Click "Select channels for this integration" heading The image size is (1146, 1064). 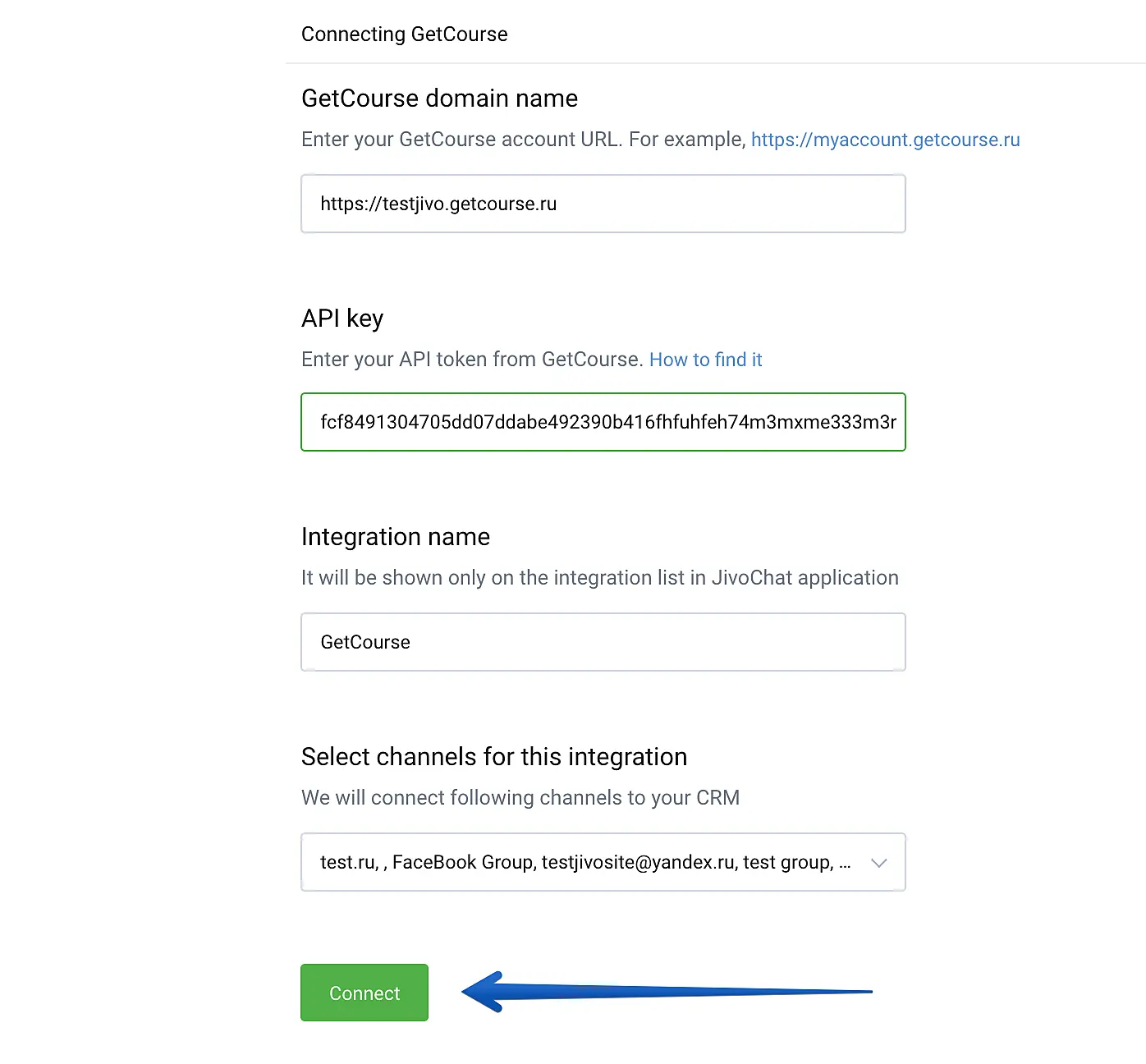click(494, 757)
